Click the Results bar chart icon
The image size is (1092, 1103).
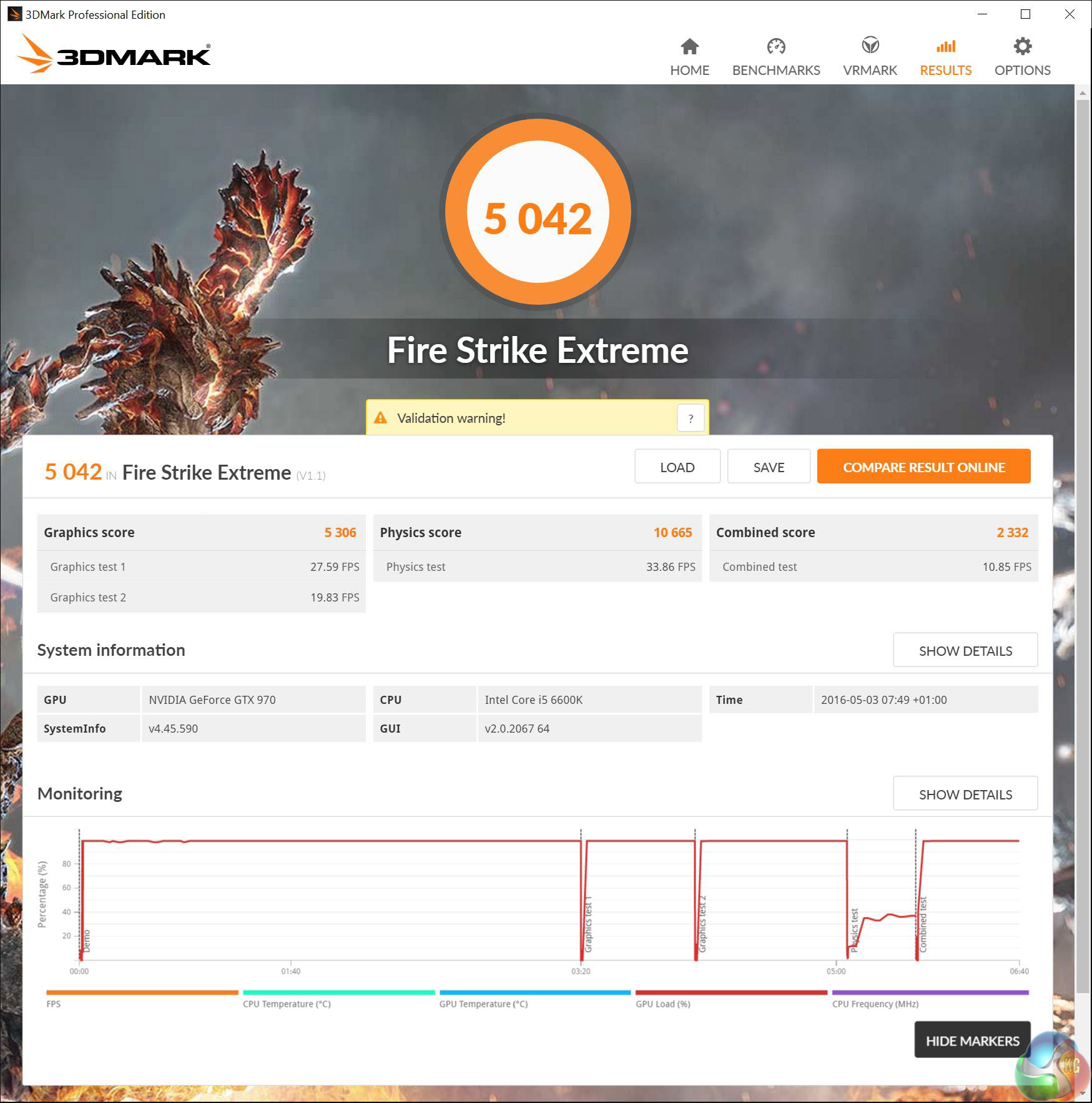(945, 46)
